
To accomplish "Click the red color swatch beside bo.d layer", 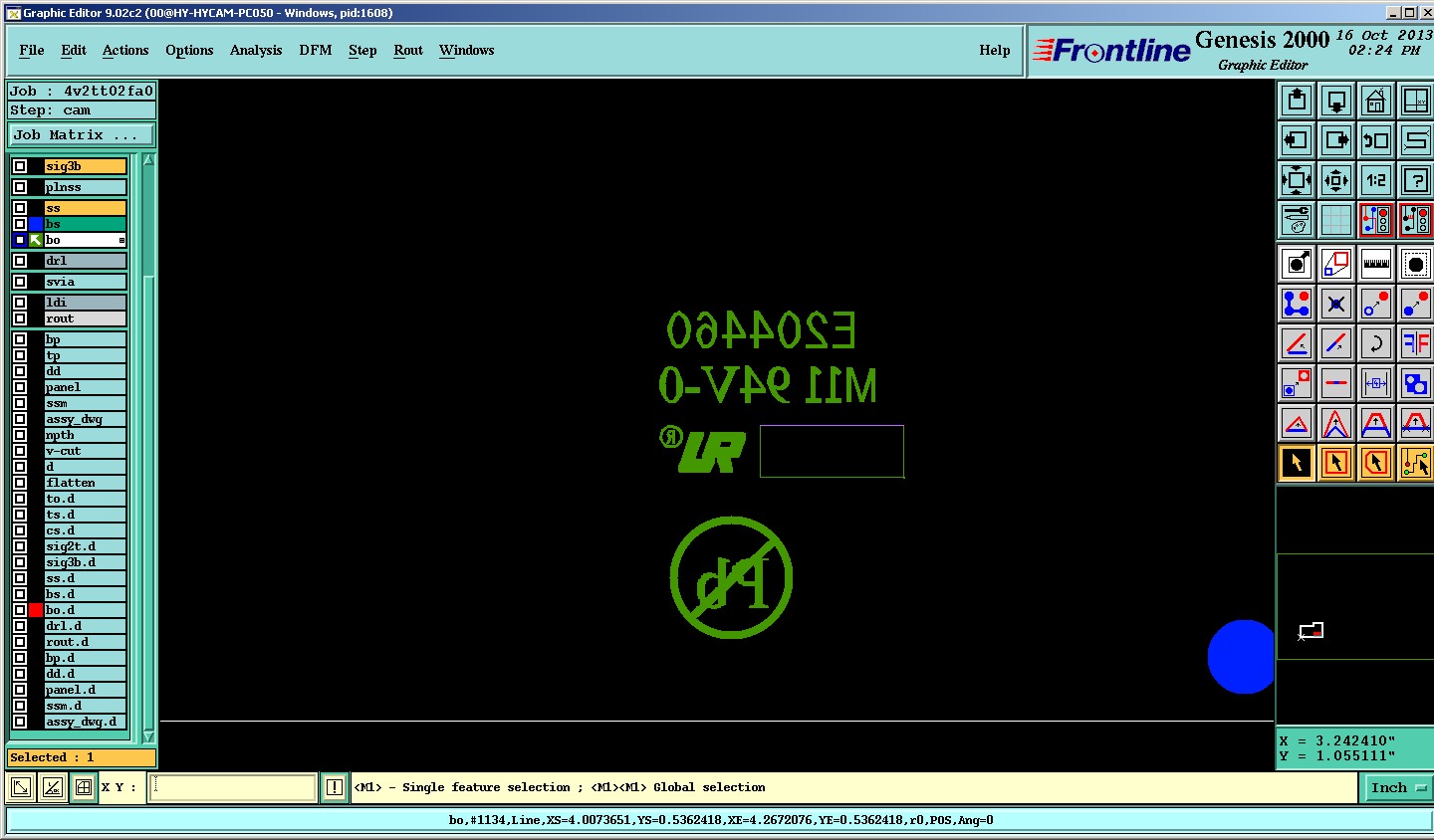I will 36,610.
